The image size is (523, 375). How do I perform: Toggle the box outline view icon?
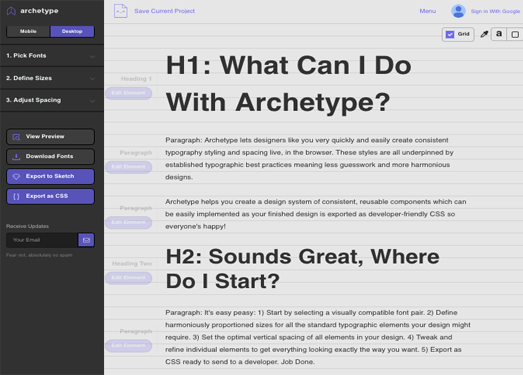[515, 34]
